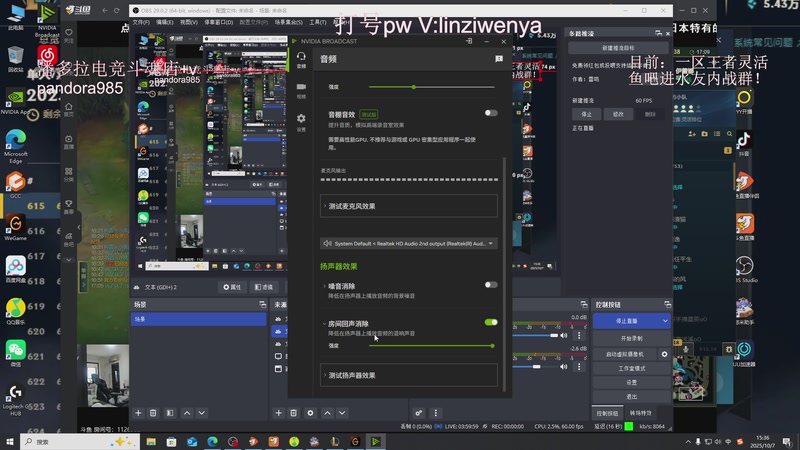The height and width of the screenshot is (450, 800).
Task: Open Windows Start menu
Action: [x=9, y=441]
